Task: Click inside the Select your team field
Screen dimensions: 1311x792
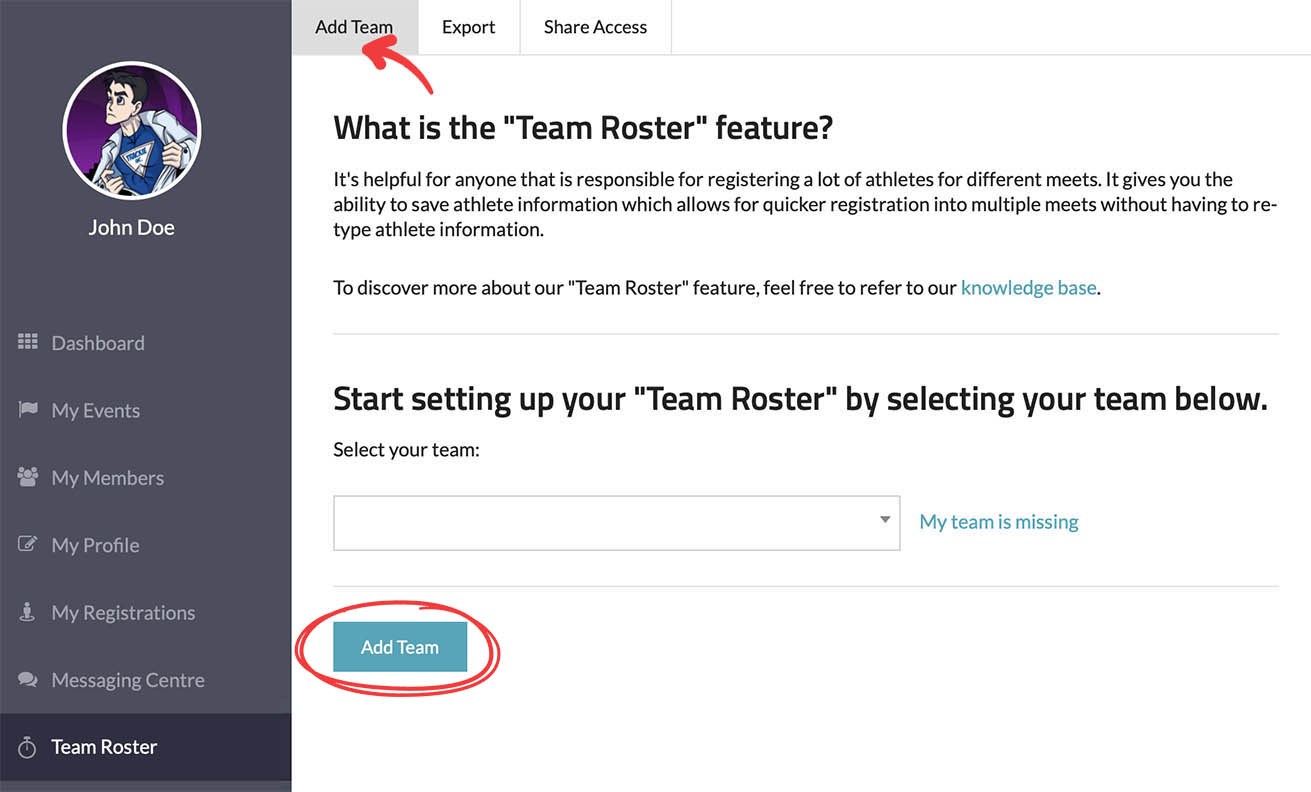Action: 600,522
